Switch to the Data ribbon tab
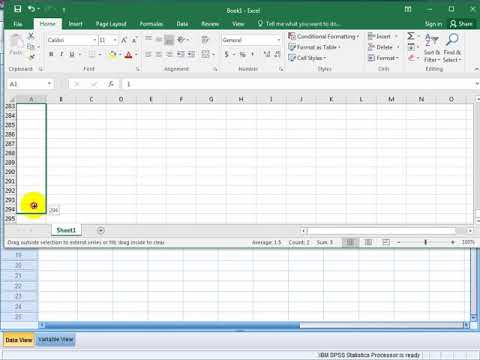The height and width of the screenshot is (360, 480). pyautogui.click(x=182, y=24)
